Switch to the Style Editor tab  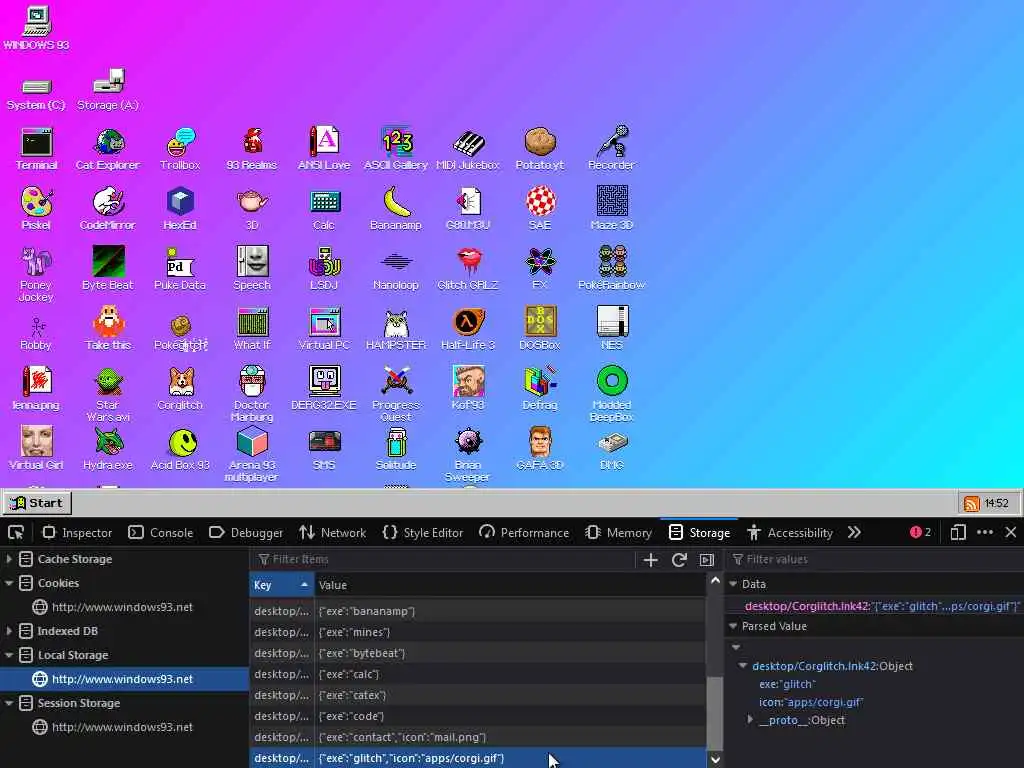pyautogui.click(x=423, y=533)
